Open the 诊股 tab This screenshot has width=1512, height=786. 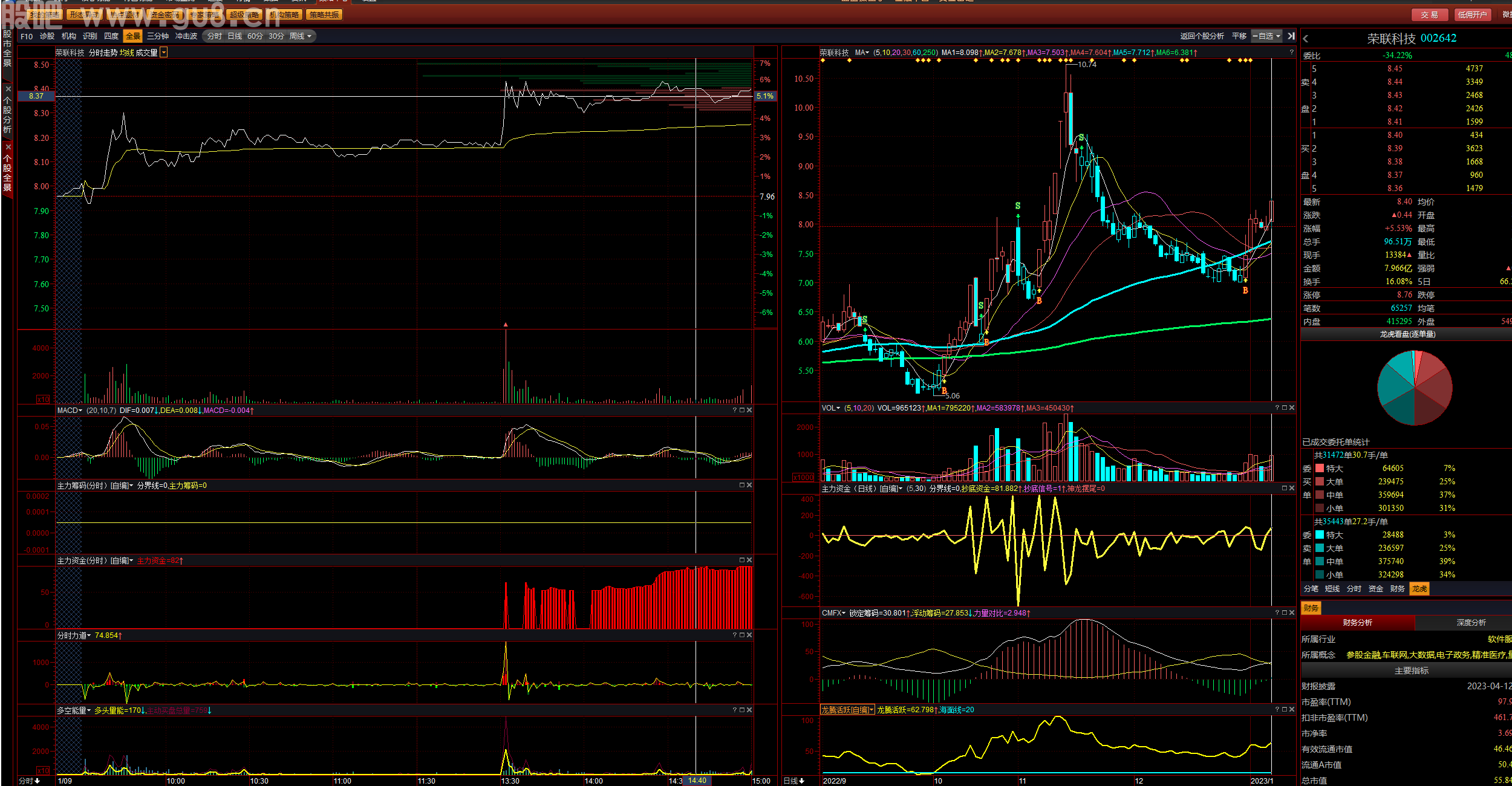(x=47, y=36)
